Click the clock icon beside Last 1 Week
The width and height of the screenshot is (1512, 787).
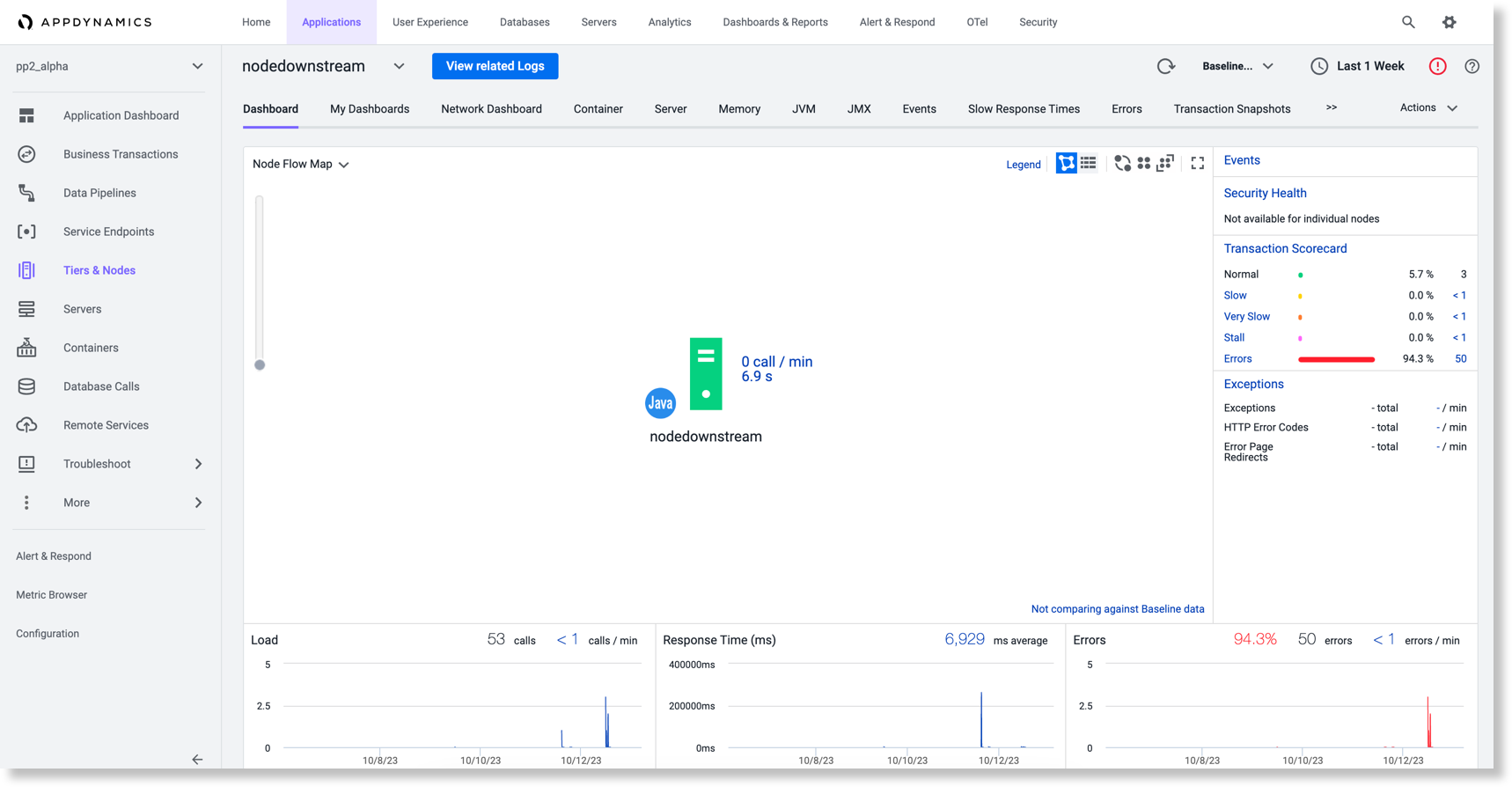(x=1318, y=66)
